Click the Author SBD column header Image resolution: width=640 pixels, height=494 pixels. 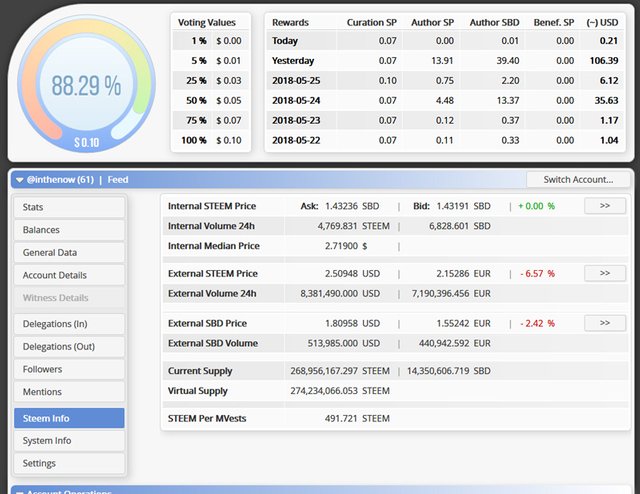pos(494,22)
